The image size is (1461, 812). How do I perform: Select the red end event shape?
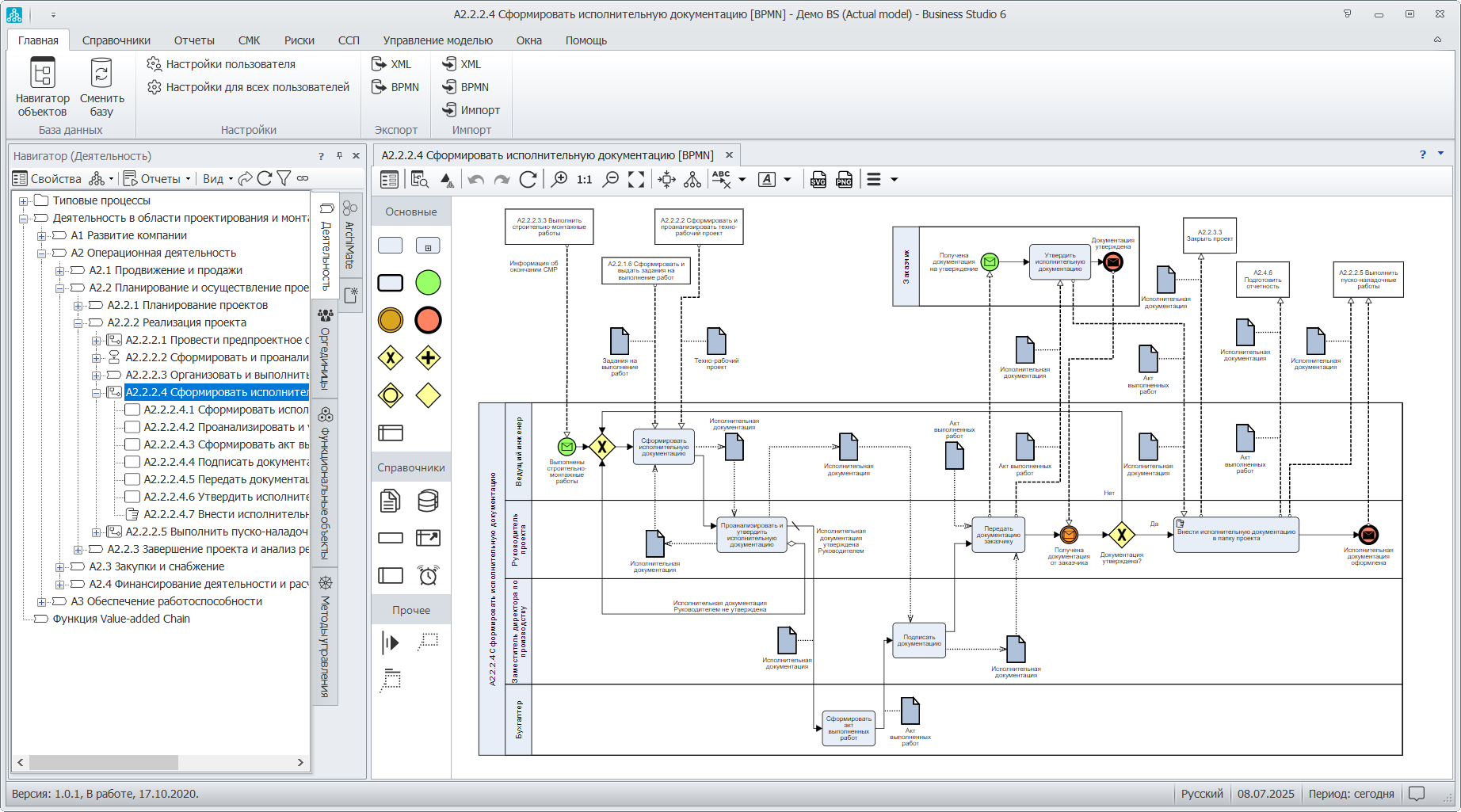[428, 320]
